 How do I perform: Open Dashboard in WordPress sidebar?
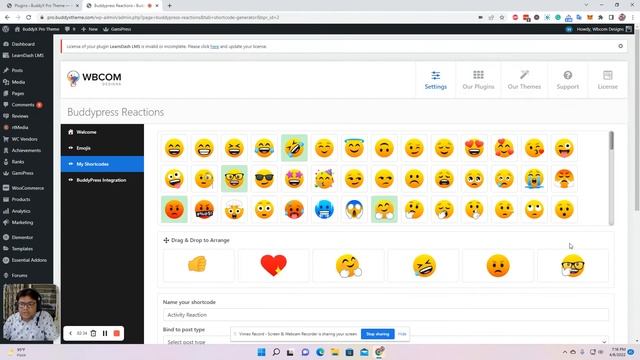(23, 44)
